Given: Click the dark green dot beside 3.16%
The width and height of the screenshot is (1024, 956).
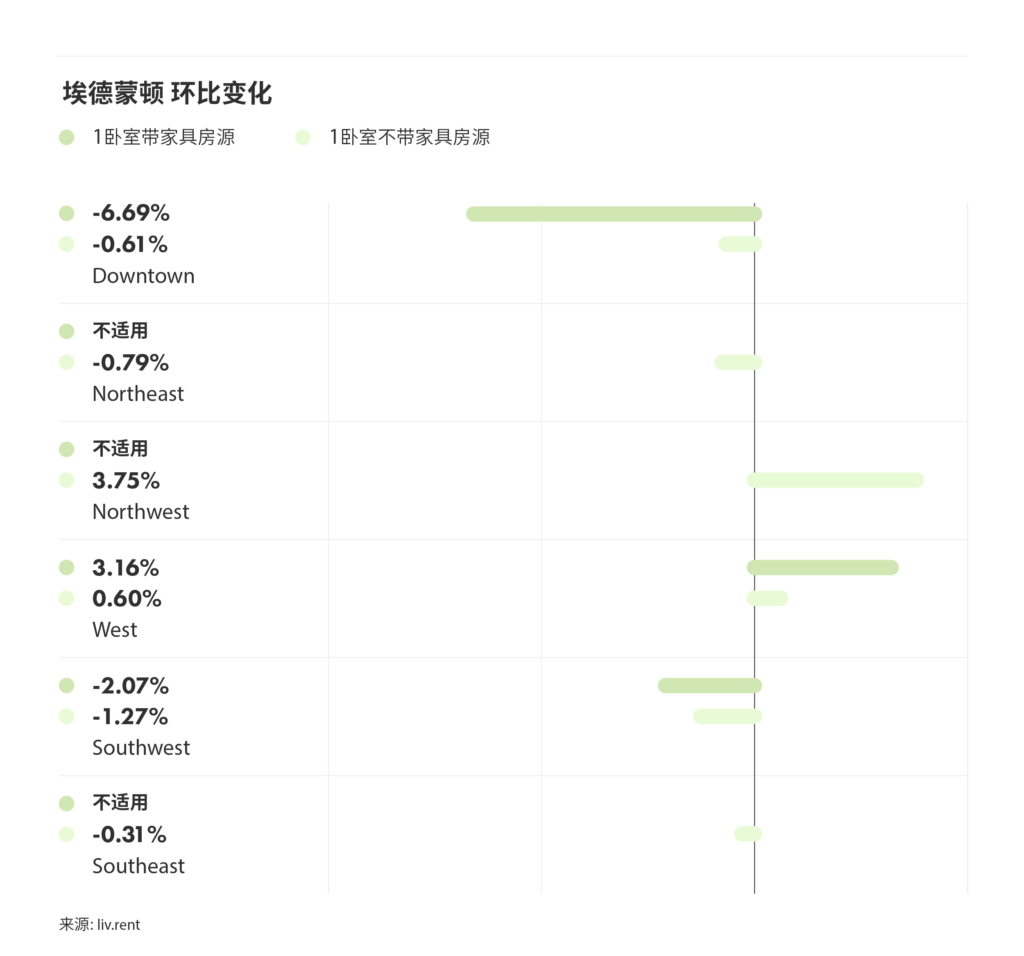Looking at the screenshot, I should point(67,568).
